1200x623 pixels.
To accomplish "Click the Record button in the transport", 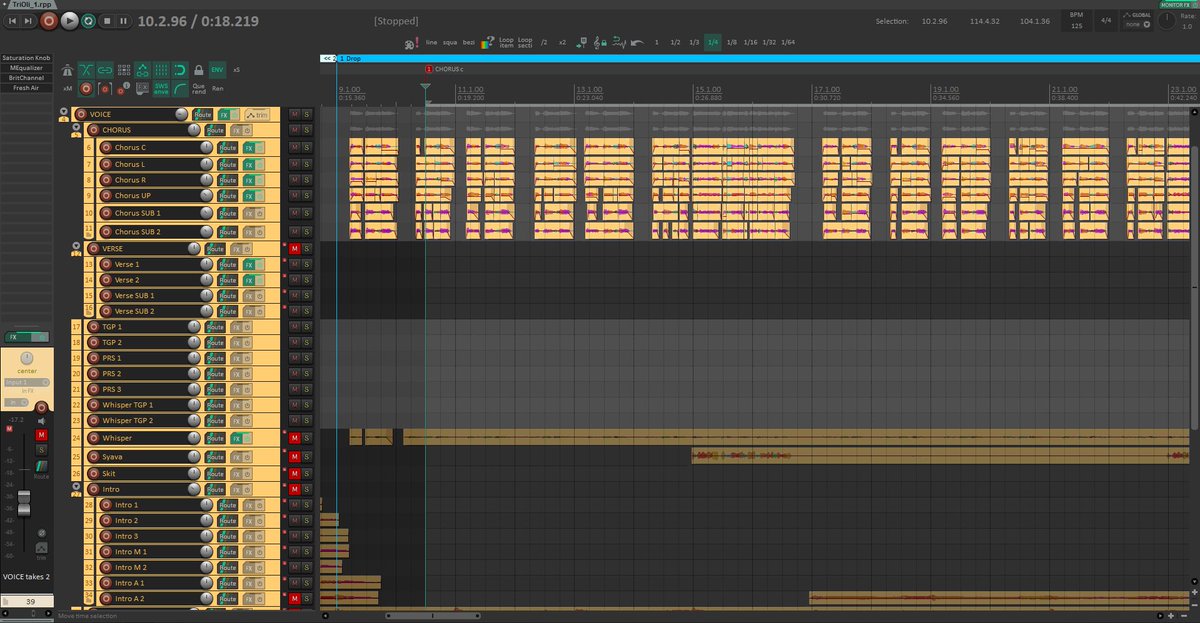I will click(x=48, y=19).
